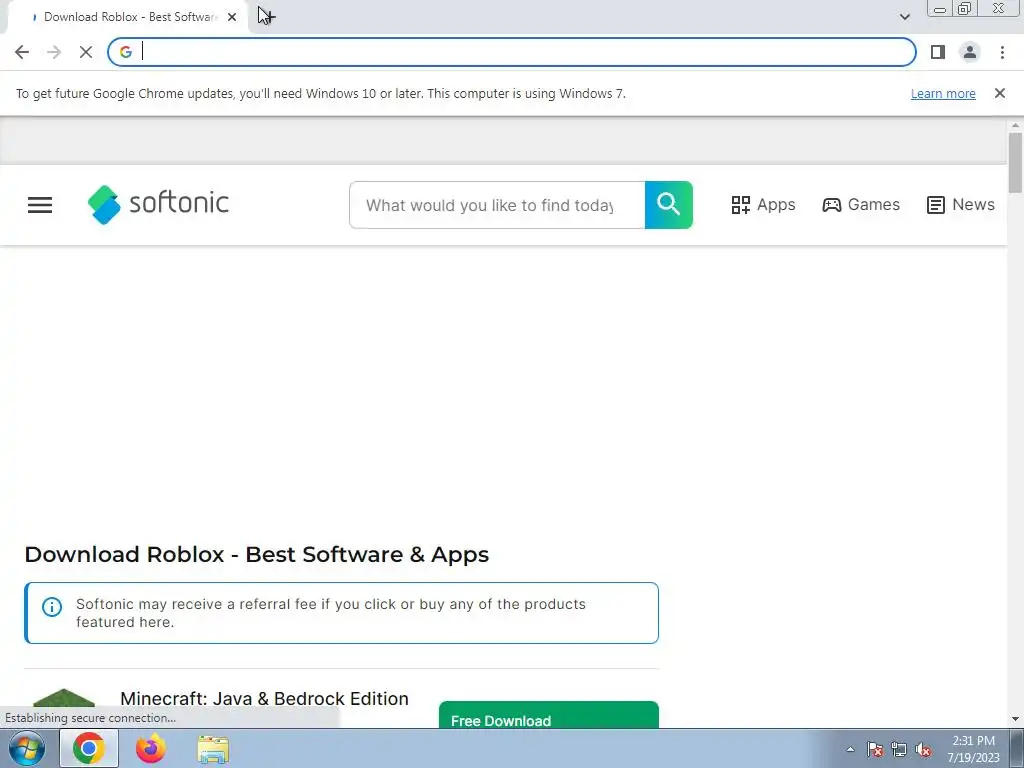Click the Action Center flag icon
This screenshot has height=768, width=1024.
point(875,749)
